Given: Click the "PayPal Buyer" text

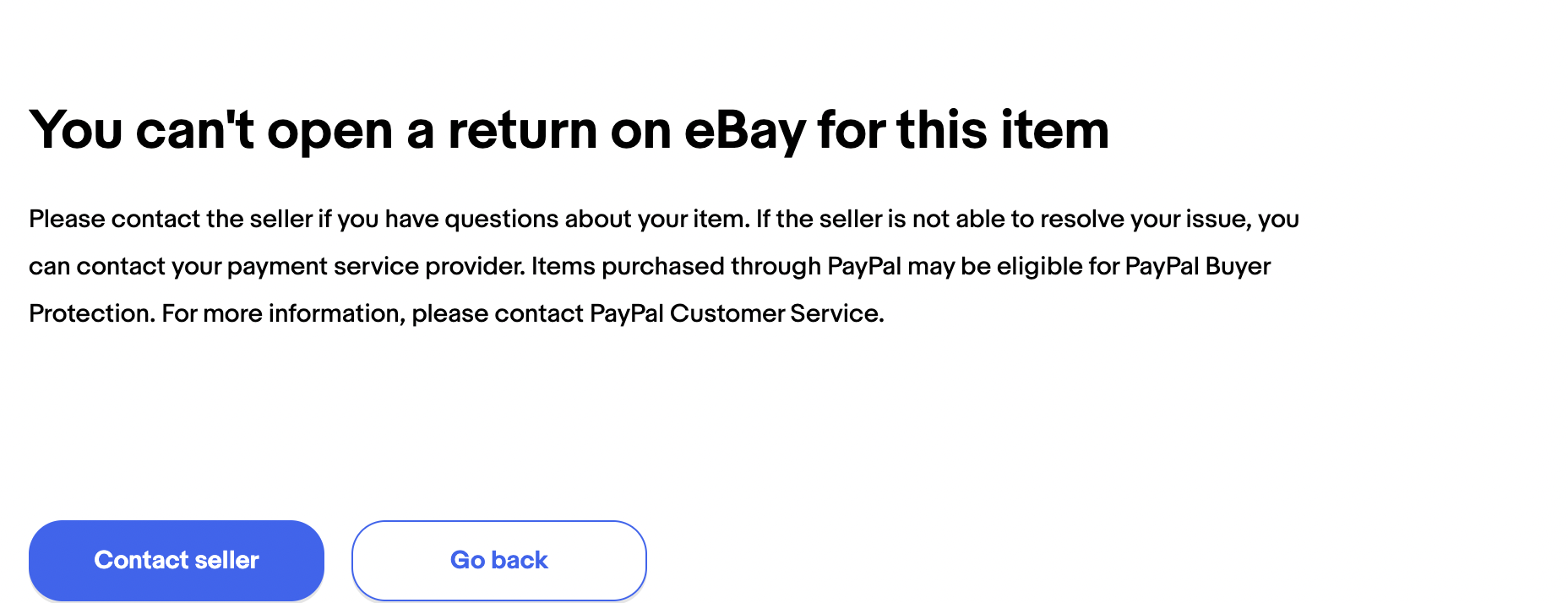Looking at the screenshot, I should (1197, 267).
